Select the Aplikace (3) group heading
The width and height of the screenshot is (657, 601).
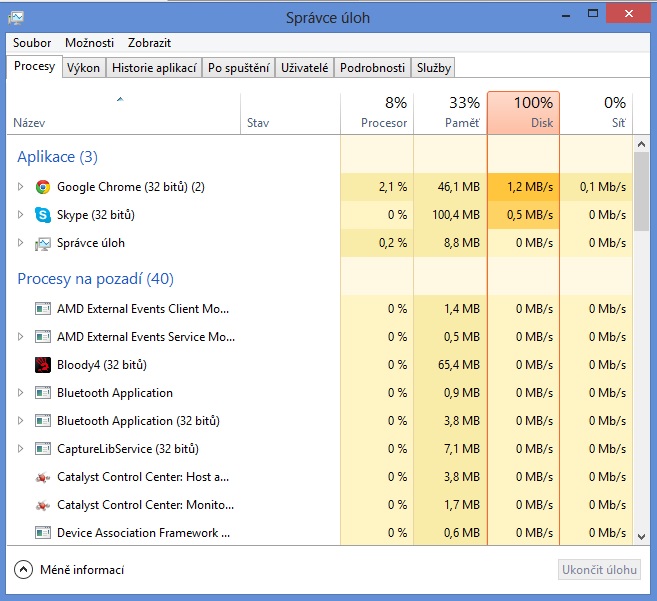pyautogui.click(x=57, y=157)
